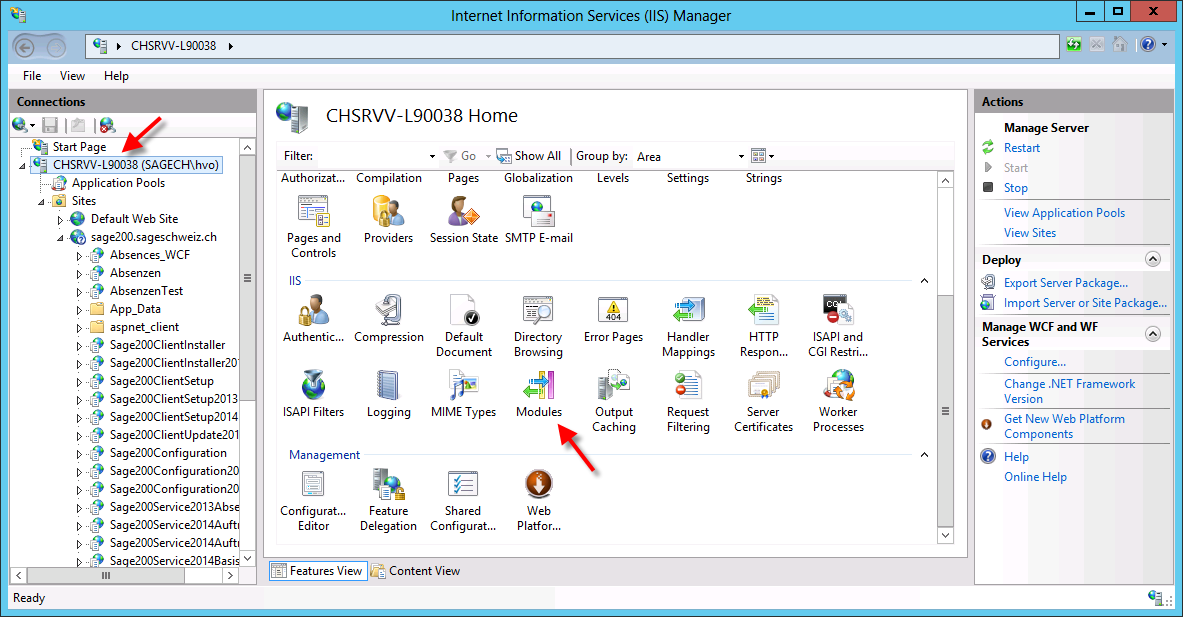Open the Shared Configuration feature

[x=463, y=500]
